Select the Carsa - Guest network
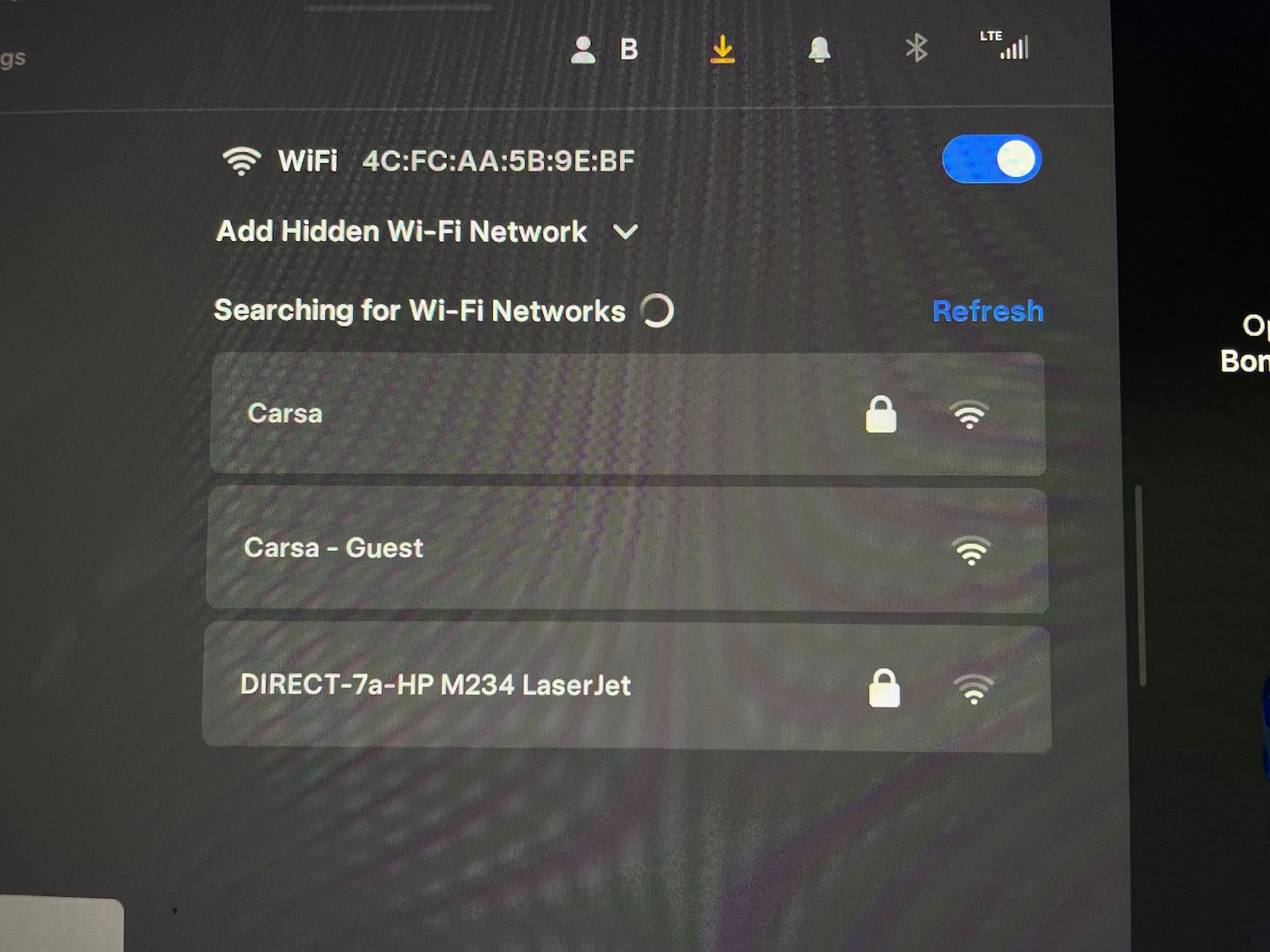The height and width of the screenshot is (952, 1270). point(627,550)
